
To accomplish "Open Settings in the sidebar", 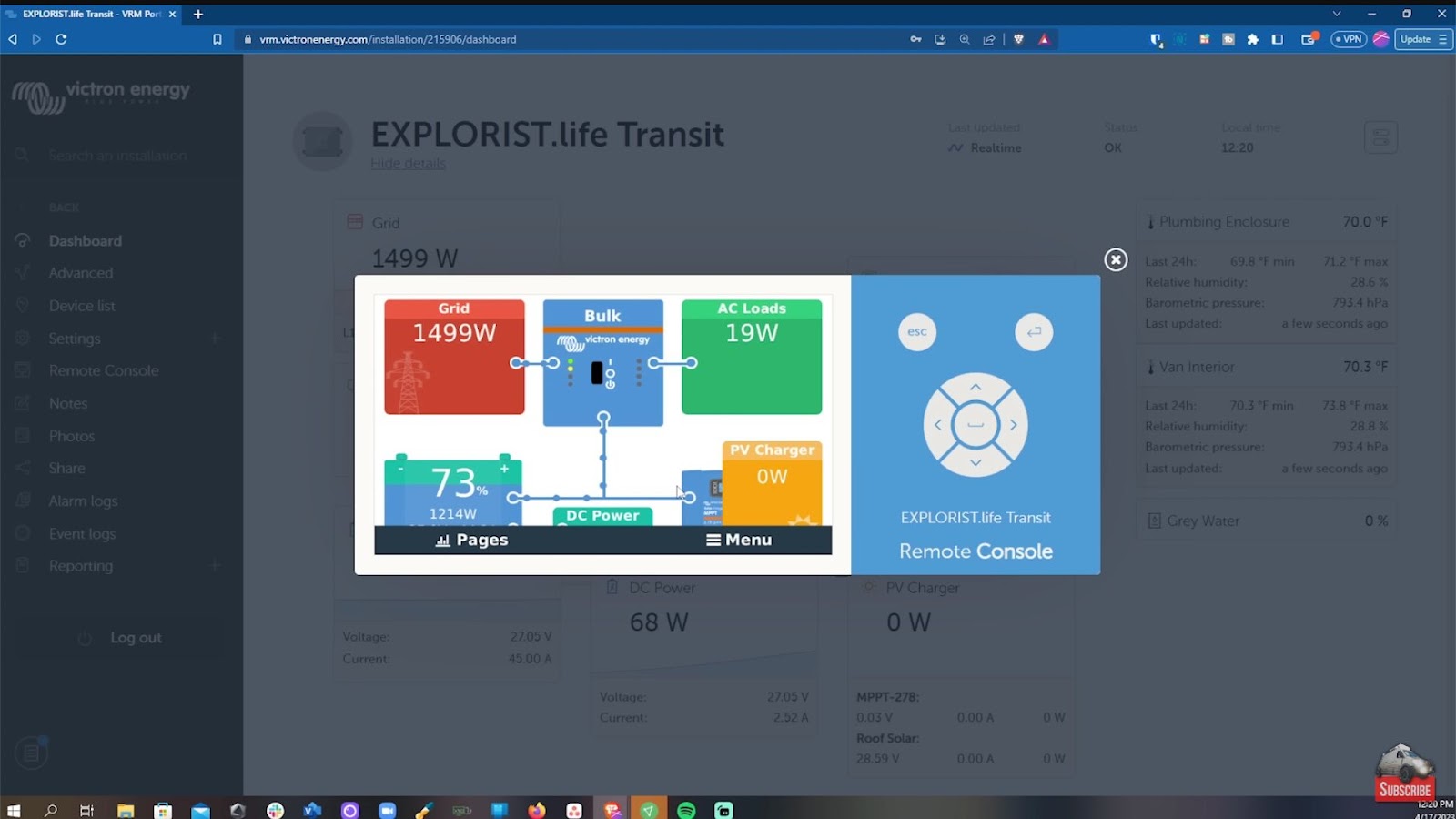I will pyautogui.click(x=75, y=339).
